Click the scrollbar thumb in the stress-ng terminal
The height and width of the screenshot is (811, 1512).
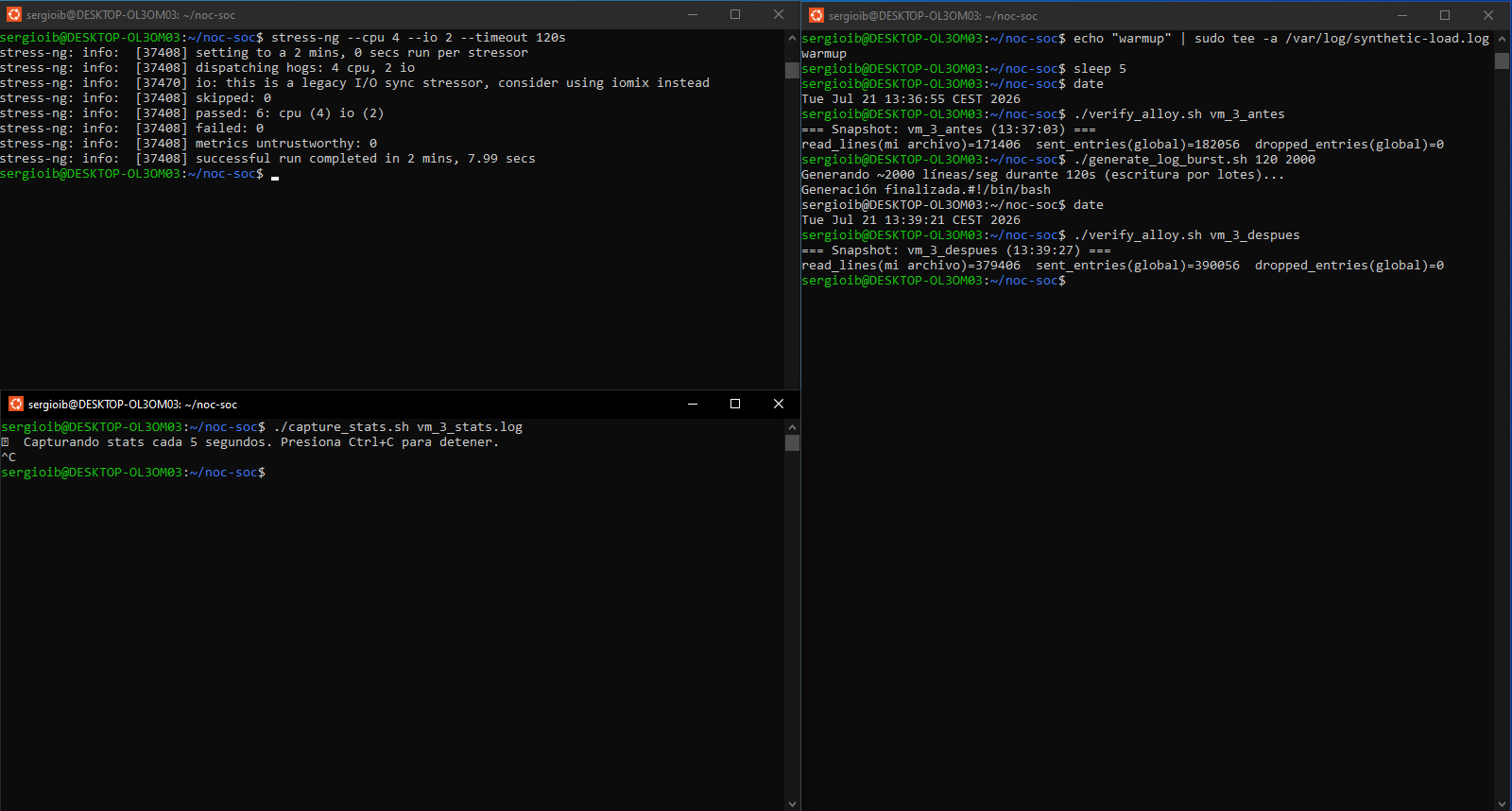click(x=792, y=70)
